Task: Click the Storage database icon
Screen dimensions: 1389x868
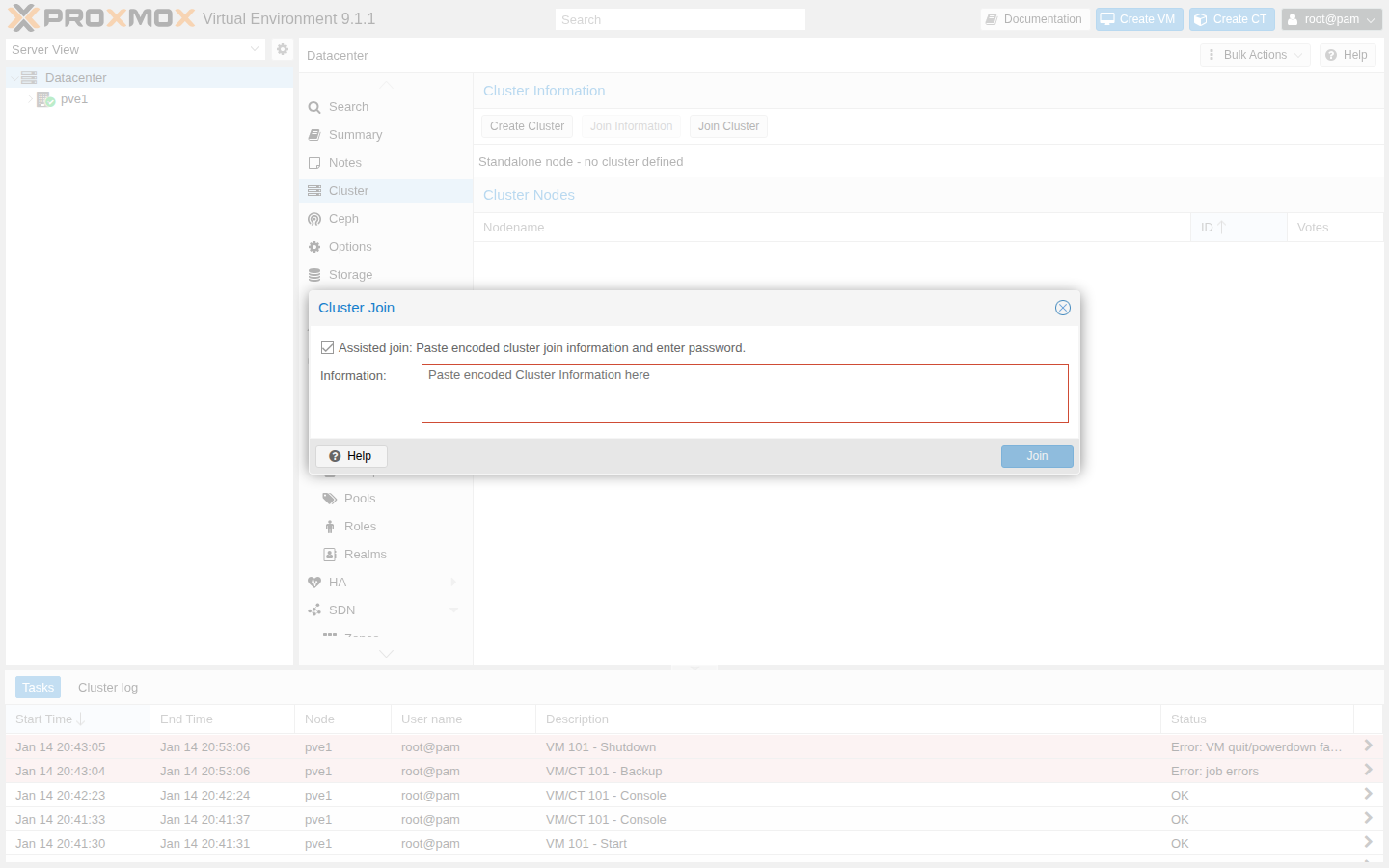Action: coord(314,275)
